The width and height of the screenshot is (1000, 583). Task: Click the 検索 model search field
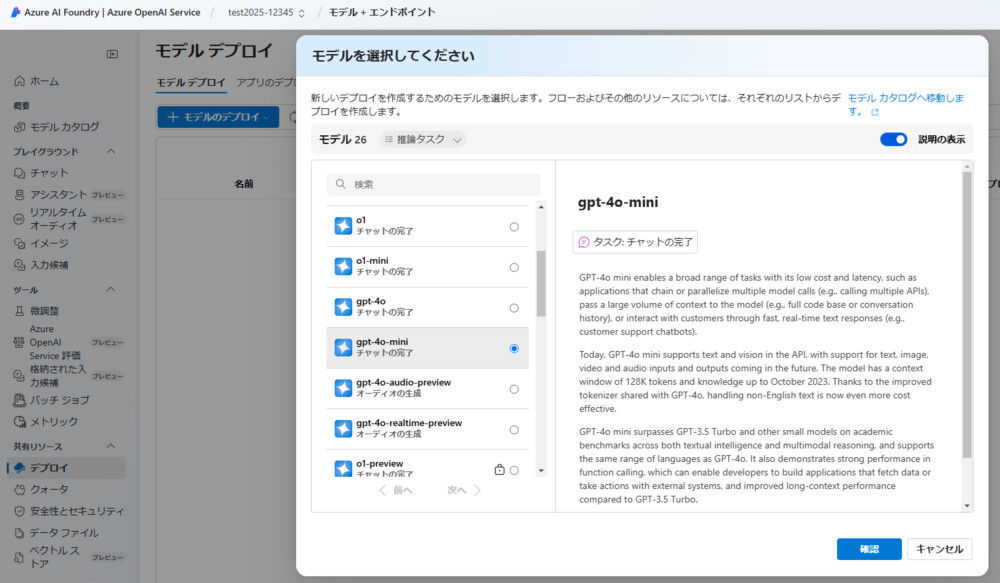point(433,184)
